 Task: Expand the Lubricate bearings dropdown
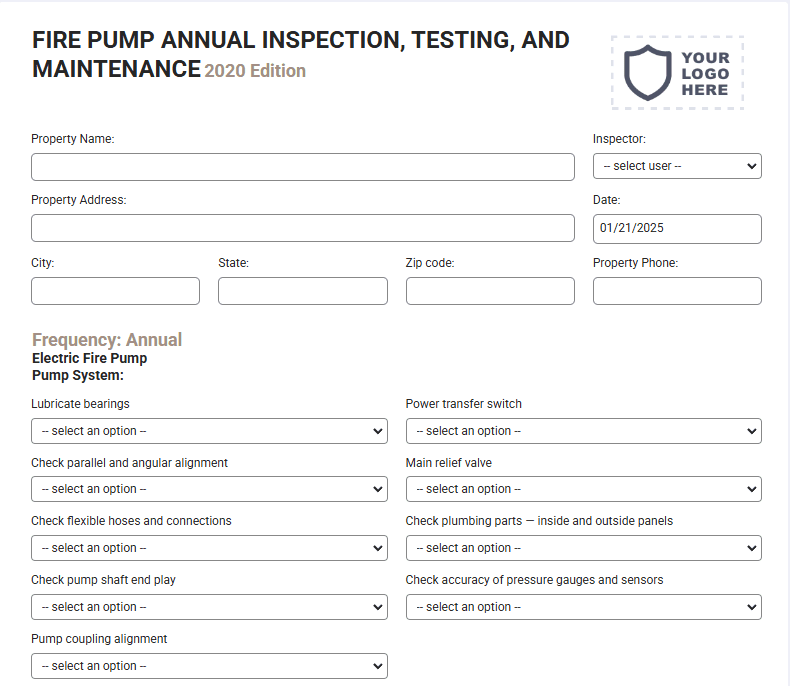[x=209, y=431]
